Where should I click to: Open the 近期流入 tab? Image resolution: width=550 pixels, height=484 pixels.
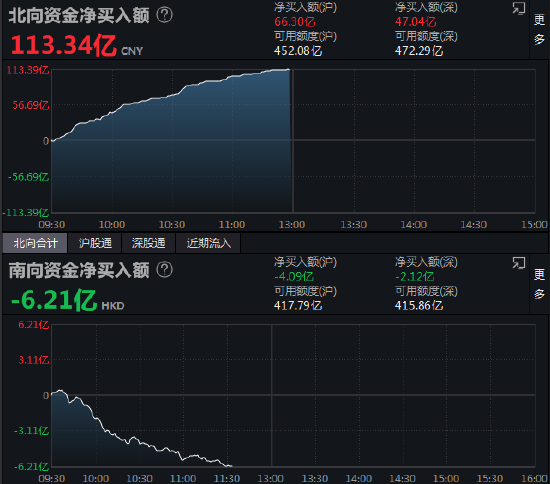click(208, 243)
